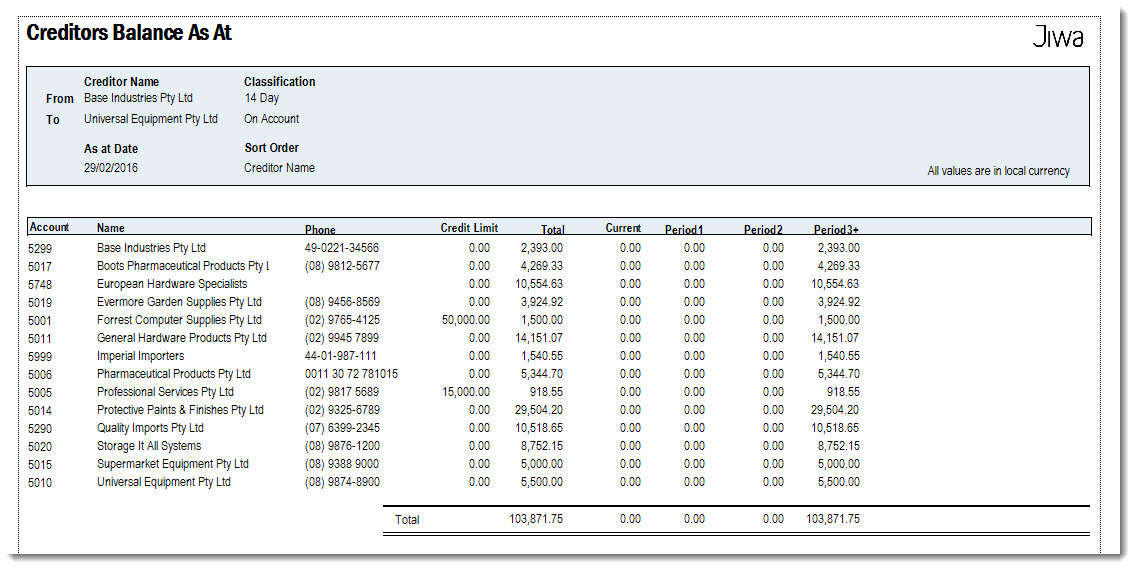The height and width of the screenshot is (569, 1135).
Task: Select On Account classification value
Action: 271,119
